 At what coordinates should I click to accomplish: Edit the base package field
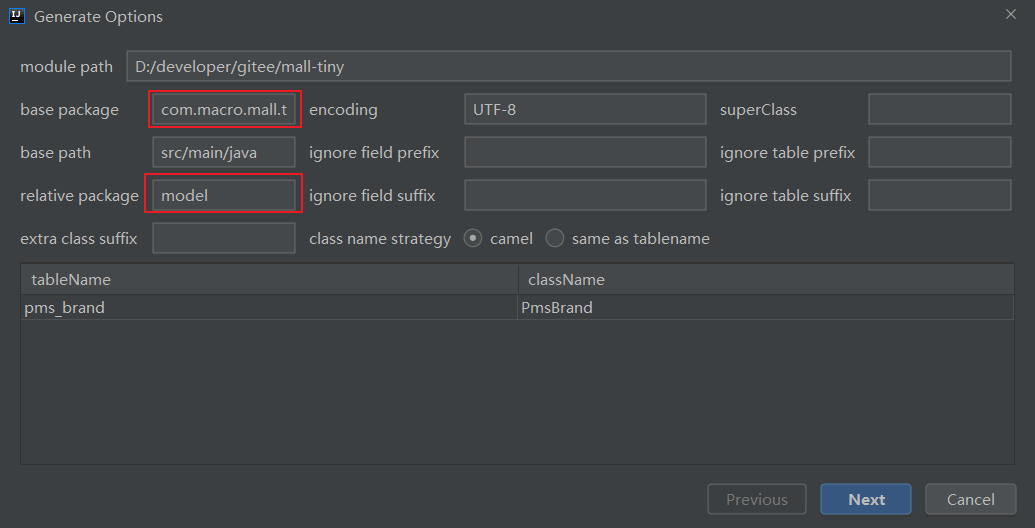tap(224, 109)
